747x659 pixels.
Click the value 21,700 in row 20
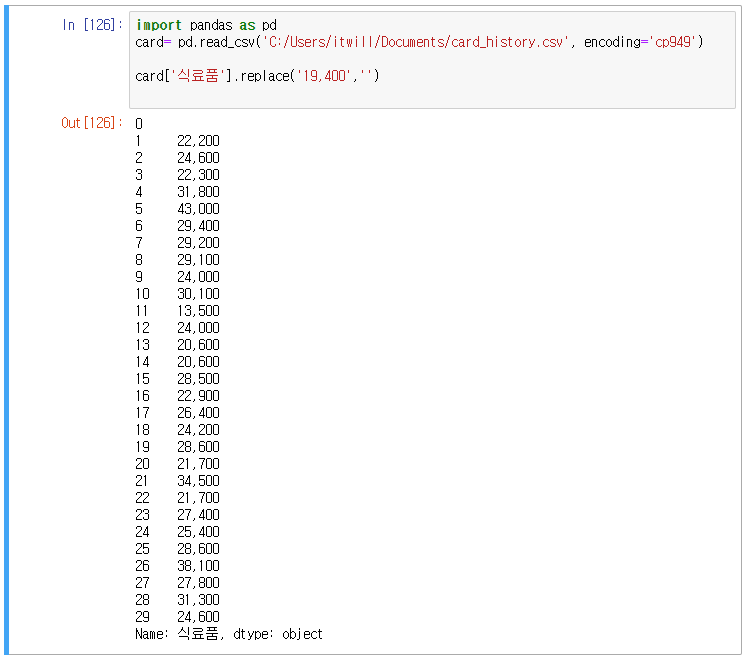point(198,464)
